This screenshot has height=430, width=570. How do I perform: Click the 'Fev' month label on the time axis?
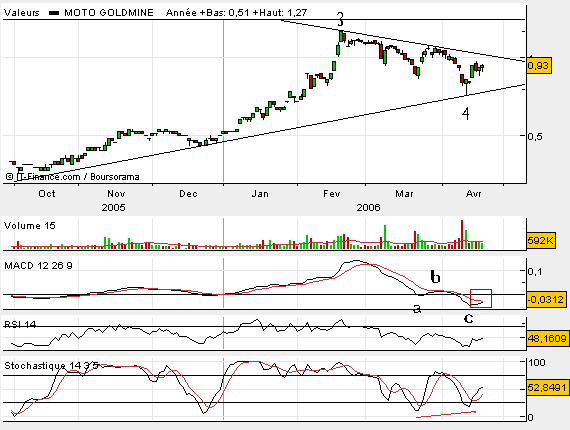click(332, 194)
